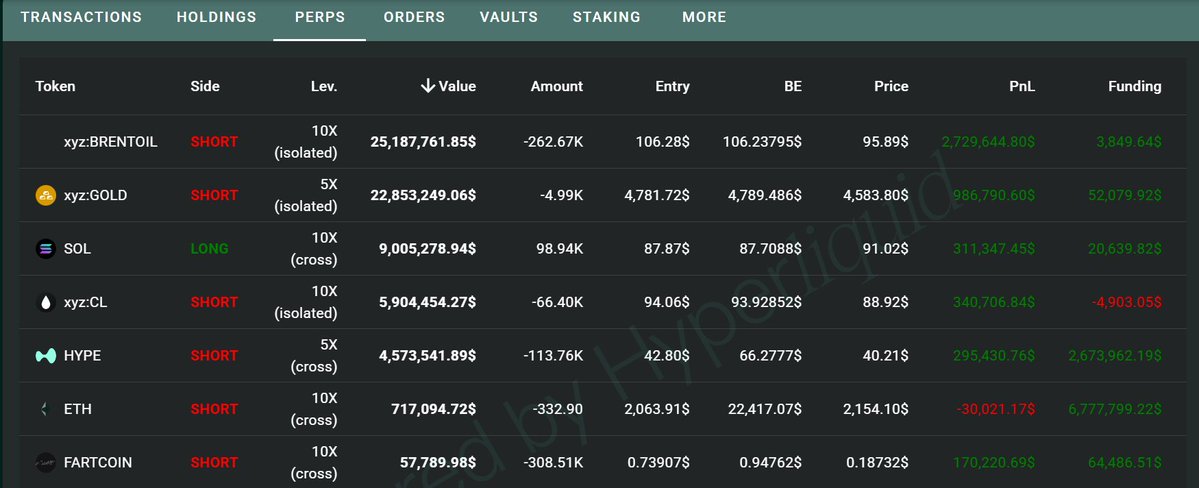Open the ORDERS tab
The width and height of the screenshot is (1199, 488).
[414, 17]
